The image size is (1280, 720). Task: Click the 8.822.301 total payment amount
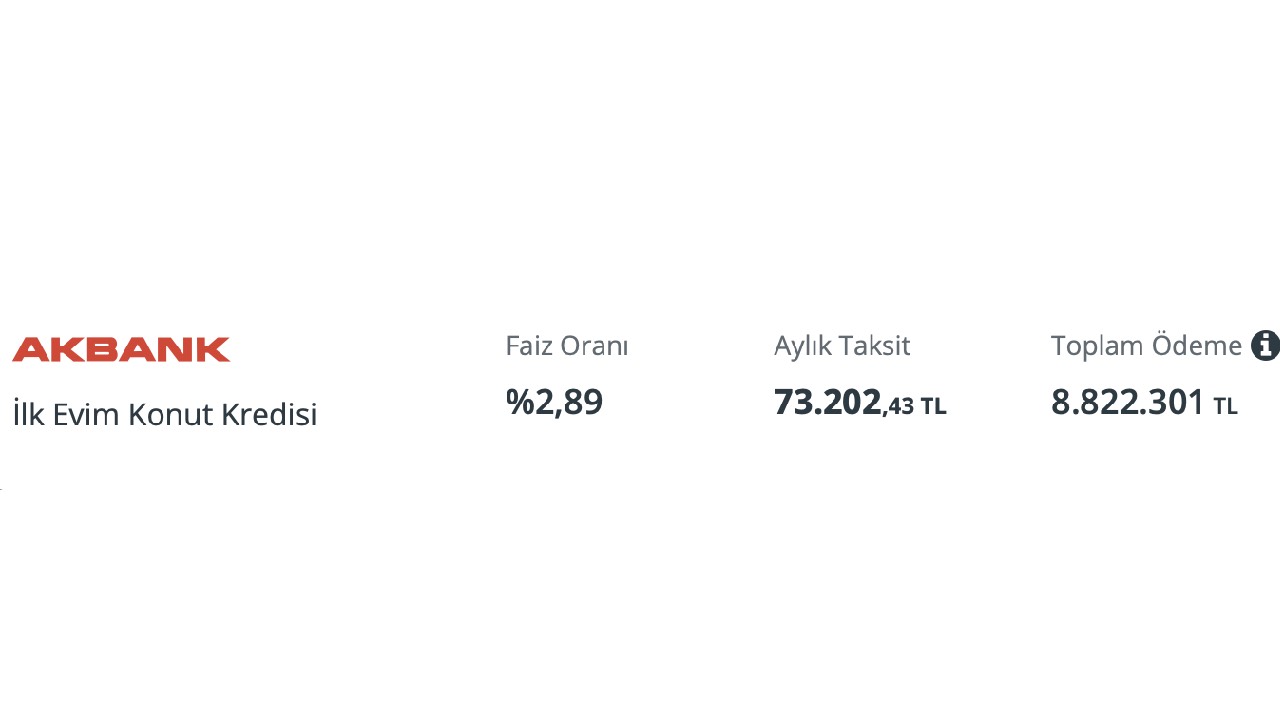click(1127, 402)
